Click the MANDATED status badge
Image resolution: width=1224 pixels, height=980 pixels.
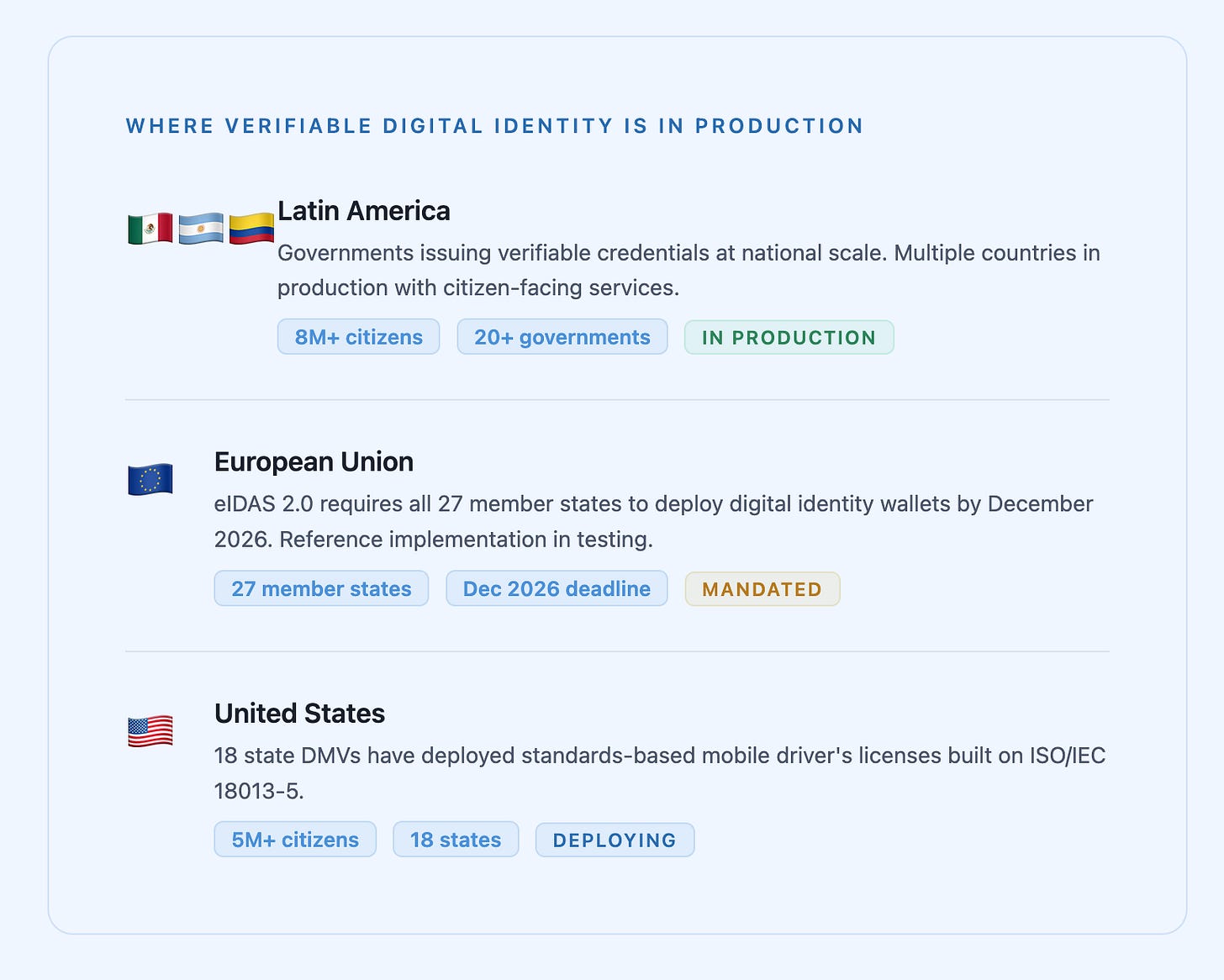pos(762,589)
